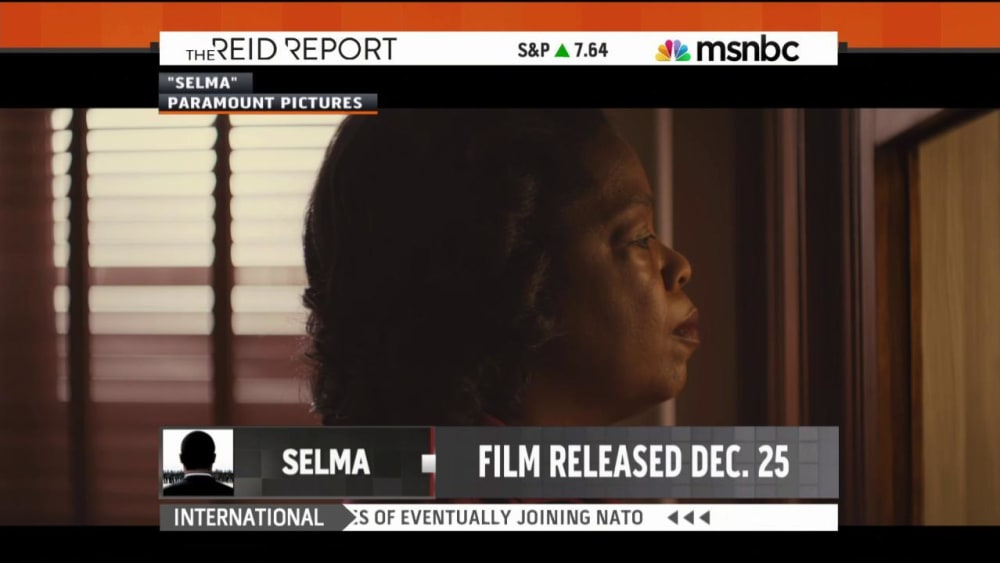This screenshot has height=563, width=1000.
Task: Click the triple left arrows in the ticker
Action: coord(689,518)
